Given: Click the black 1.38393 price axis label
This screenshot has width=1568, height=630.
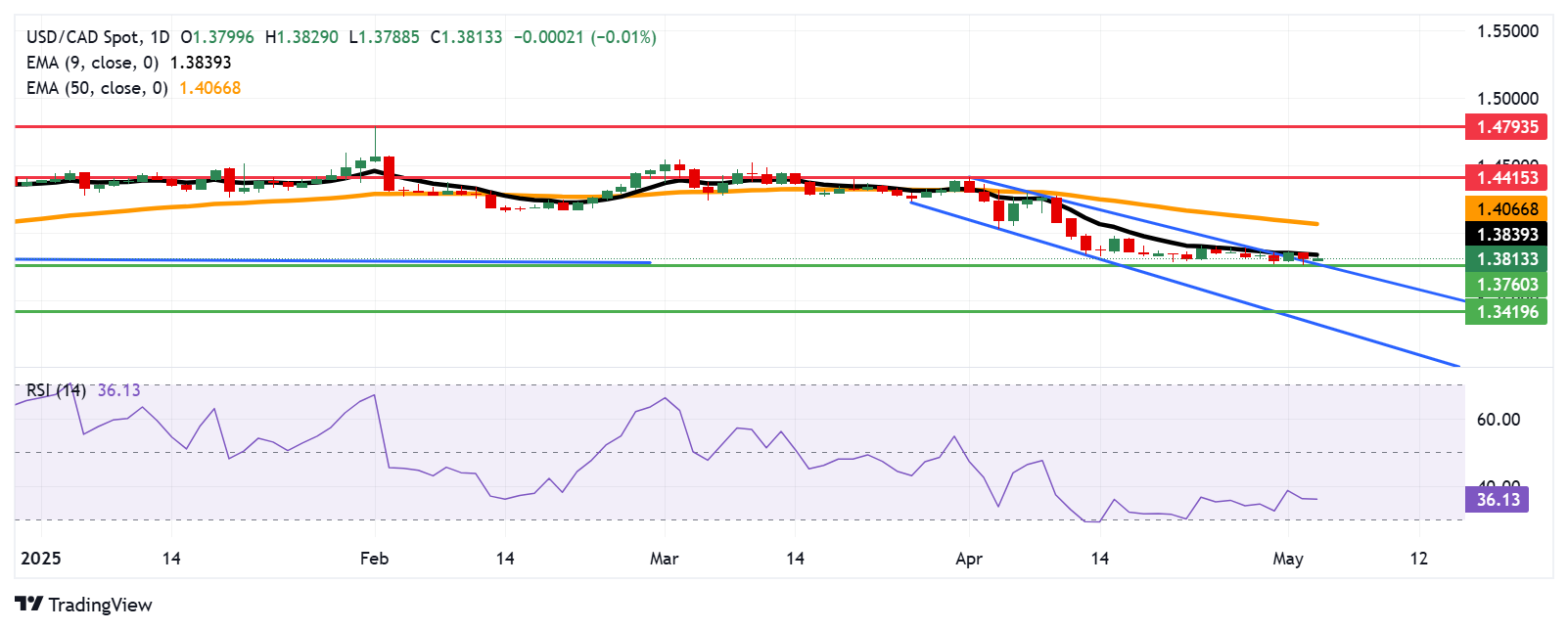Looking at the screenshot, I should point(1507,235).
